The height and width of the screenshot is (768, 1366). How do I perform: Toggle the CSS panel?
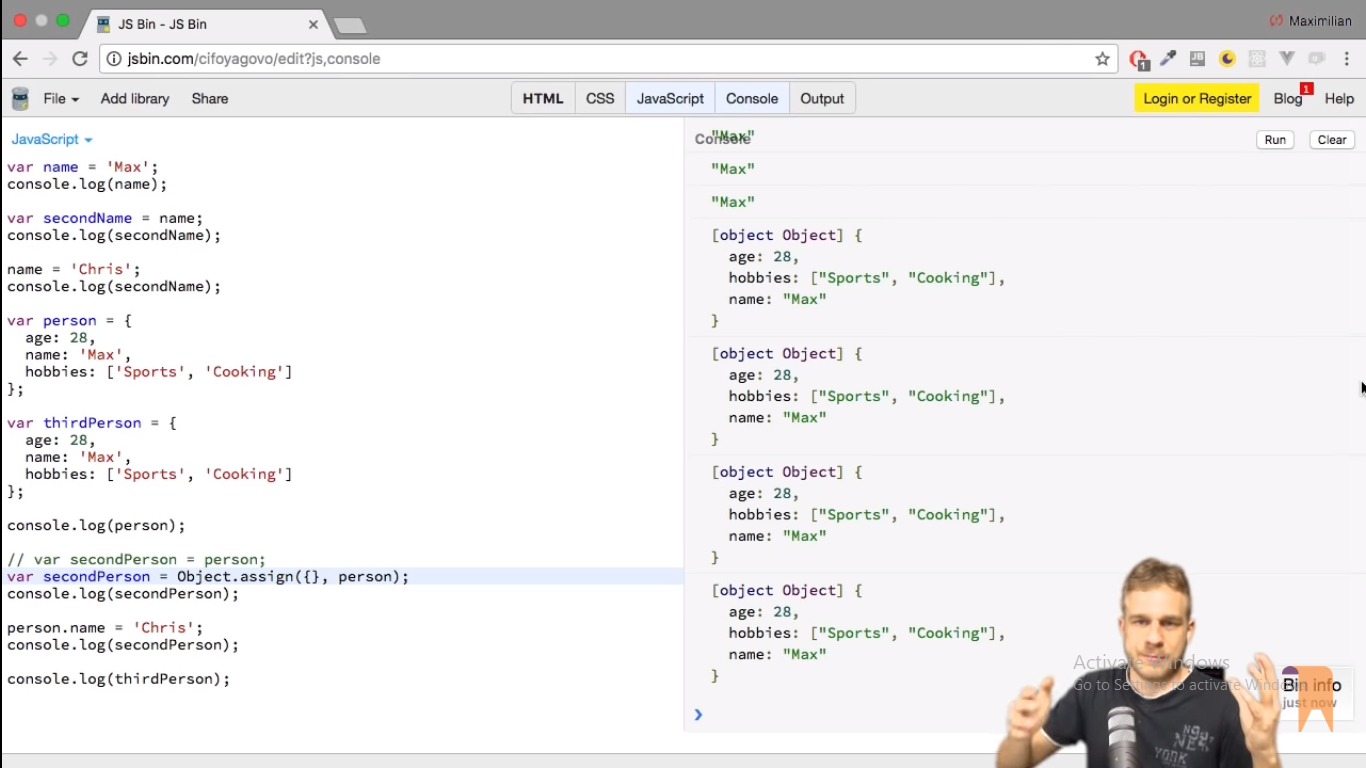pos(600,99)
